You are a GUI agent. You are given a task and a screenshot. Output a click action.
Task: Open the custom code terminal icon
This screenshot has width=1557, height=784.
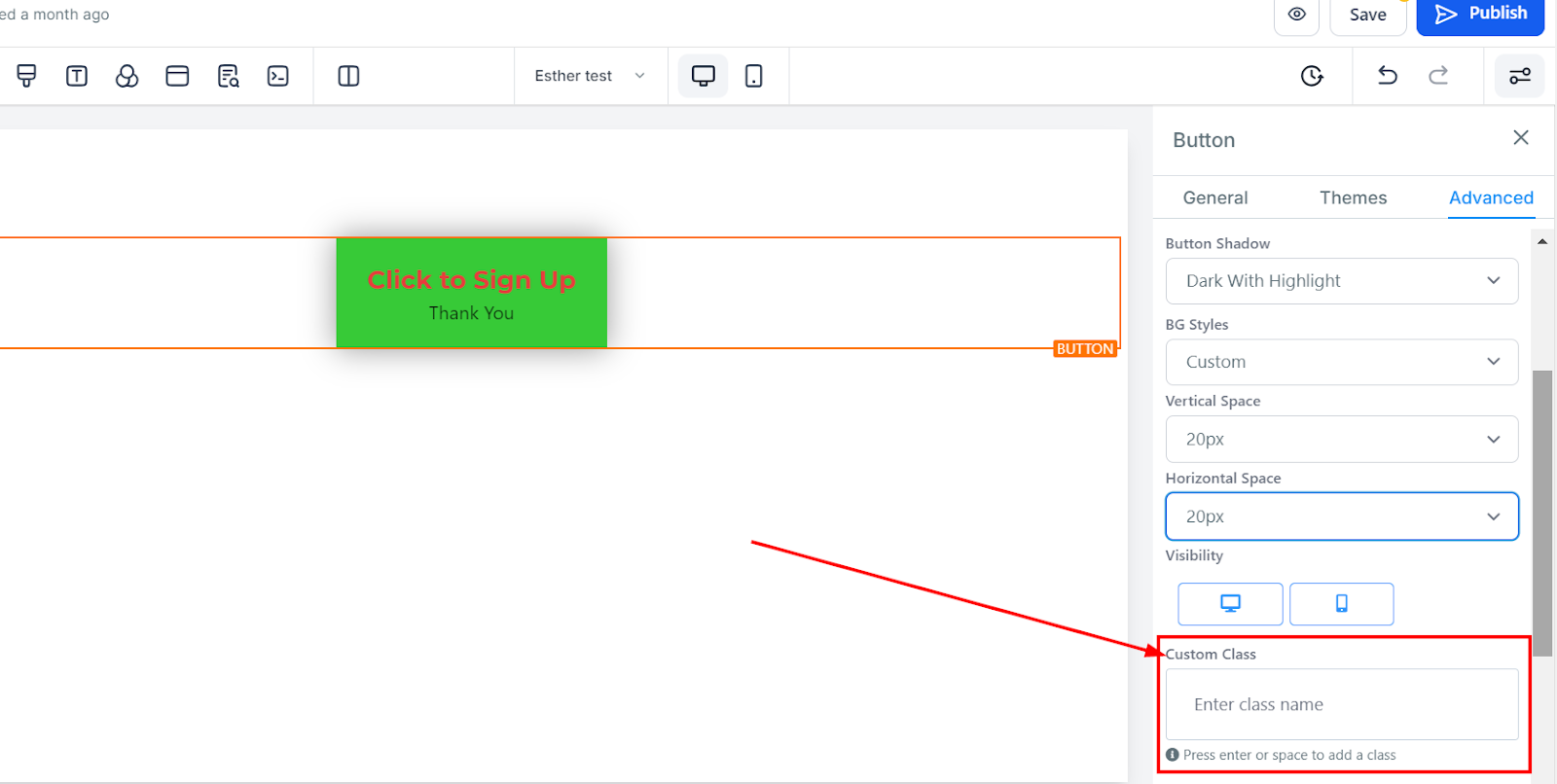[x=278, y=76]
